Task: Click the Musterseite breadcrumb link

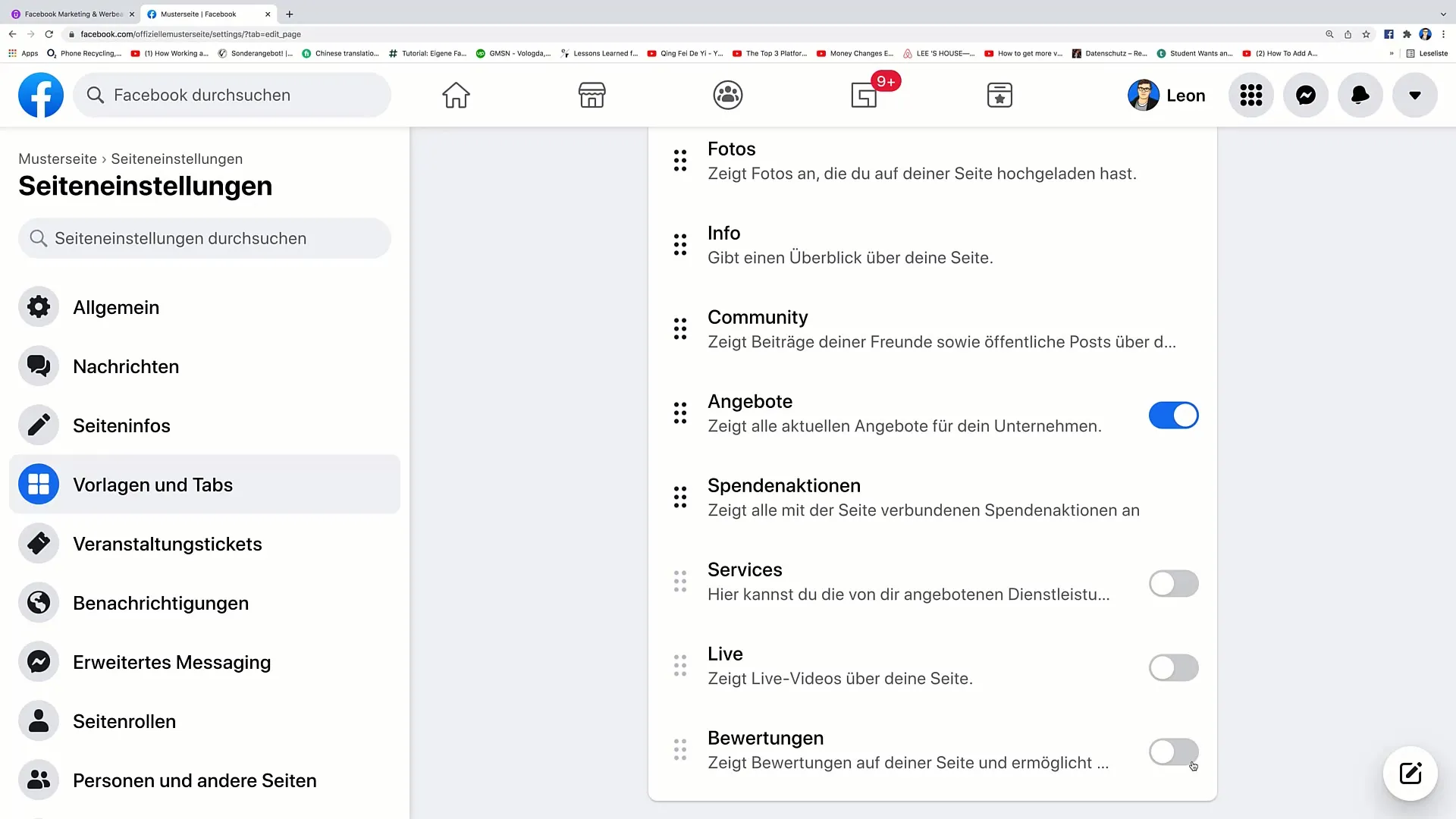Action: [x=58, y=158]
